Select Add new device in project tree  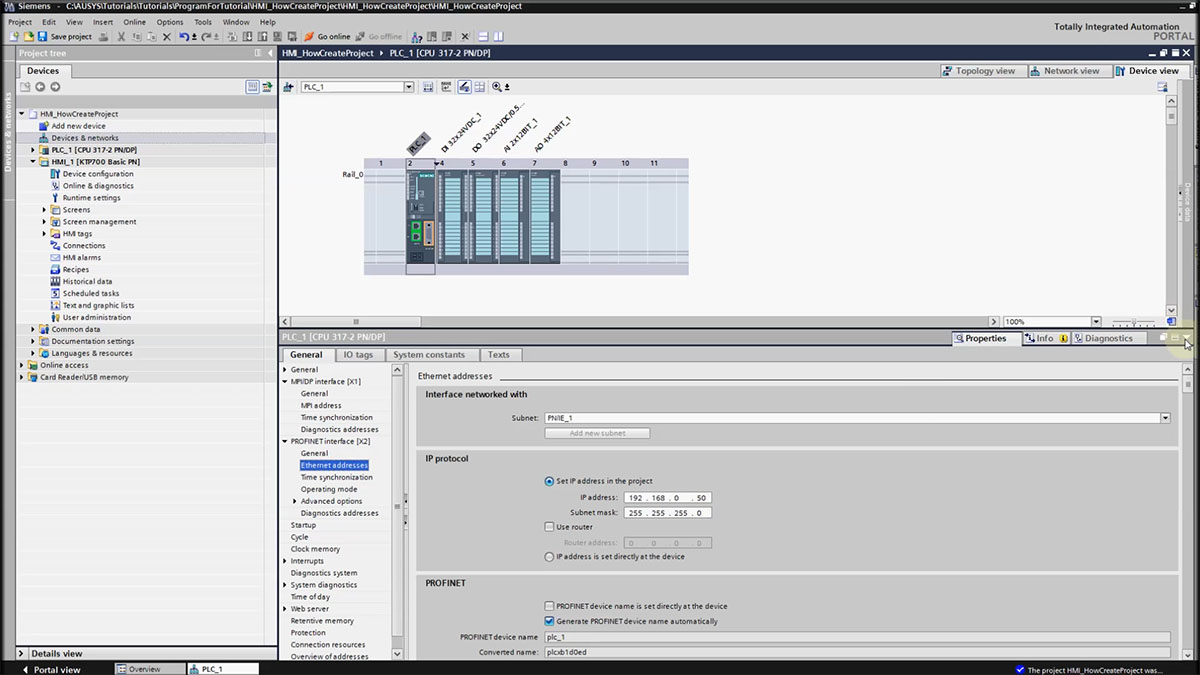(x=78, y=126)
